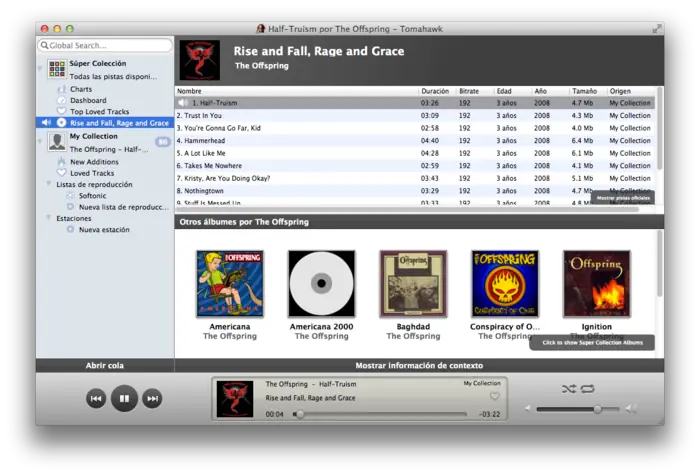This screenshot has height=475, width=700.
Task: Sort tracks by Tamaño column
Action: click(588, 91)
